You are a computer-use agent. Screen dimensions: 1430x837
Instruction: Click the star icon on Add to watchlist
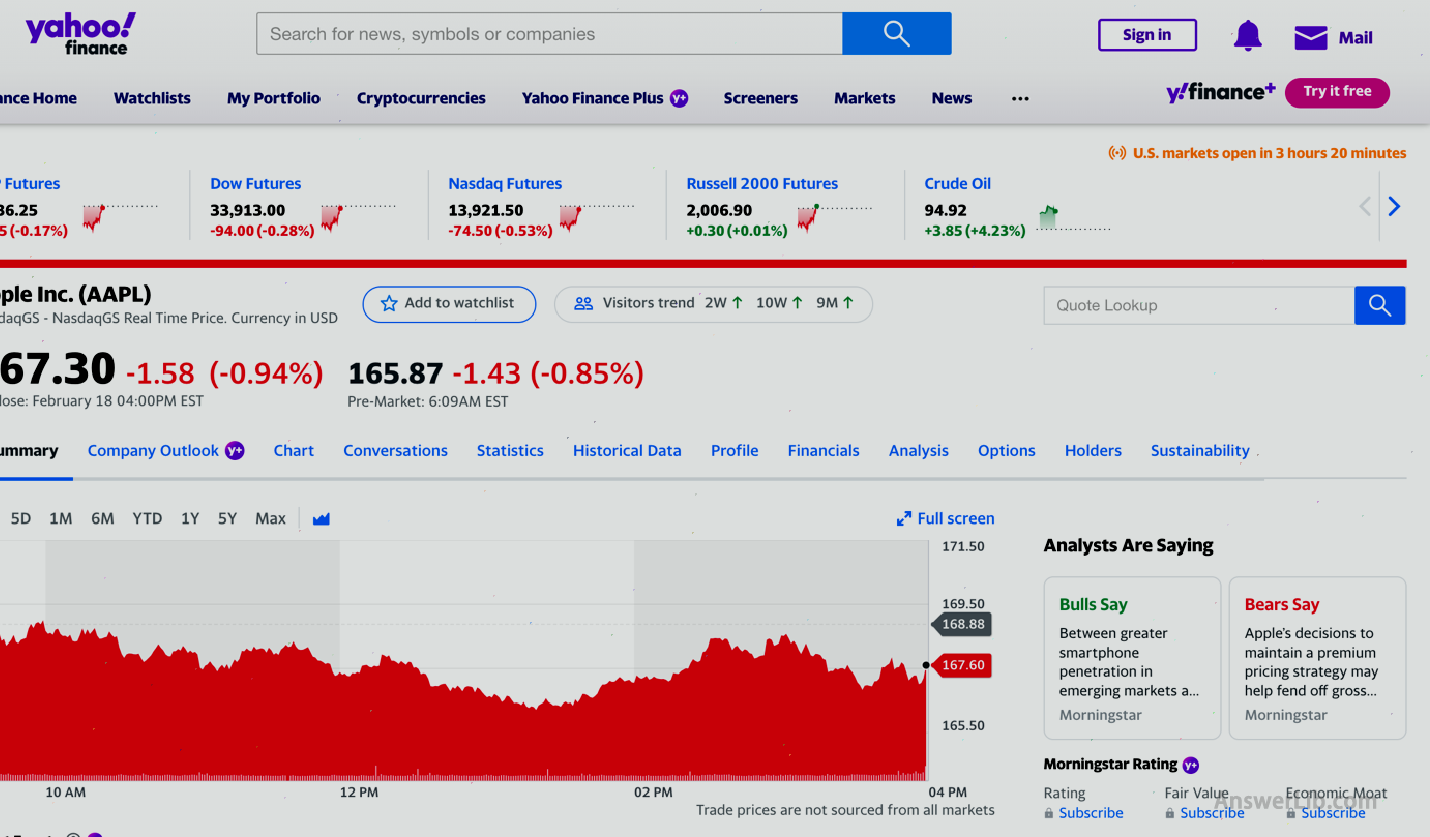[x=389, y=303]
